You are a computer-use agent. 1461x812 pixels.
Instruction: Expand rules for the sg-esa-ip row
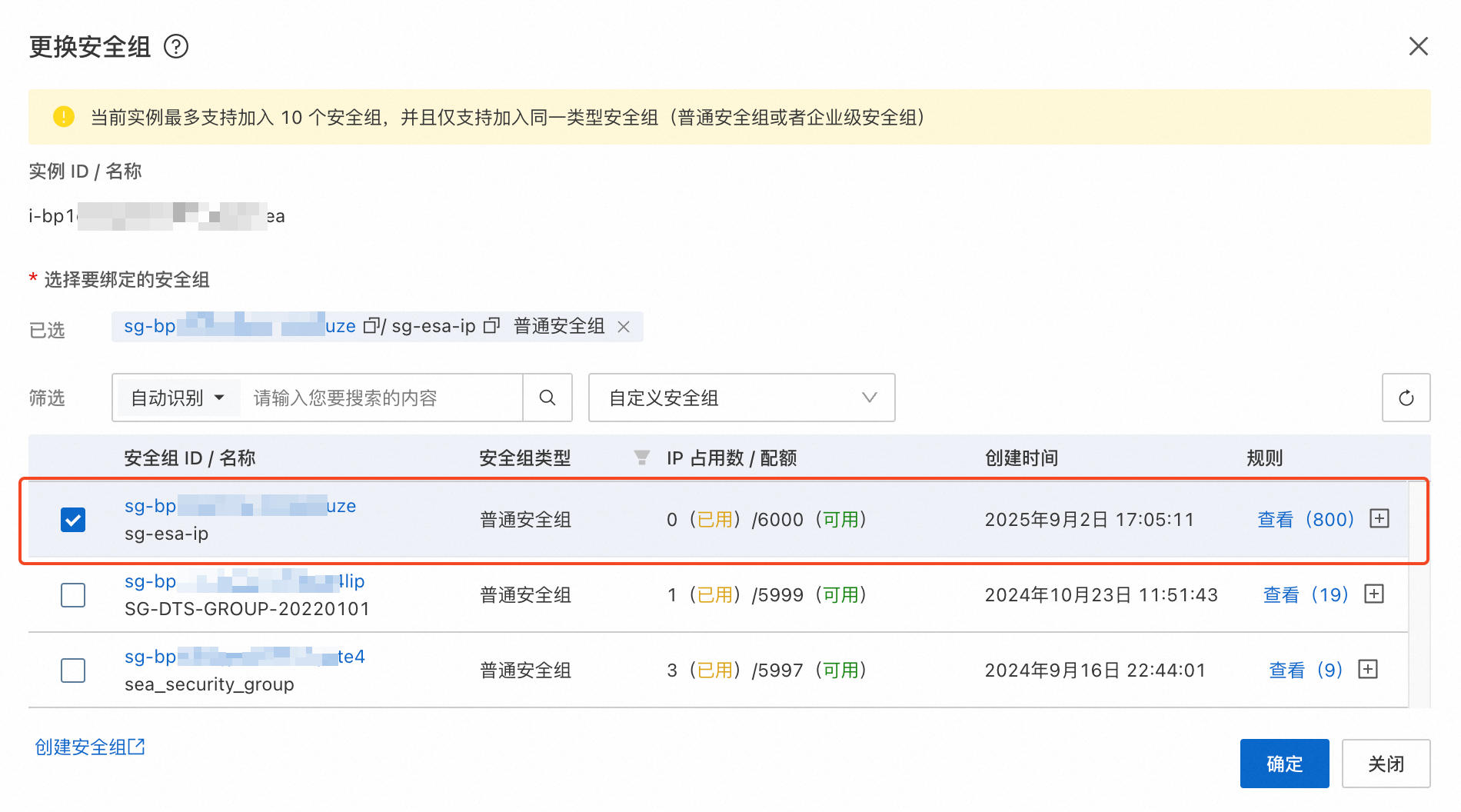click(1379, 518)
